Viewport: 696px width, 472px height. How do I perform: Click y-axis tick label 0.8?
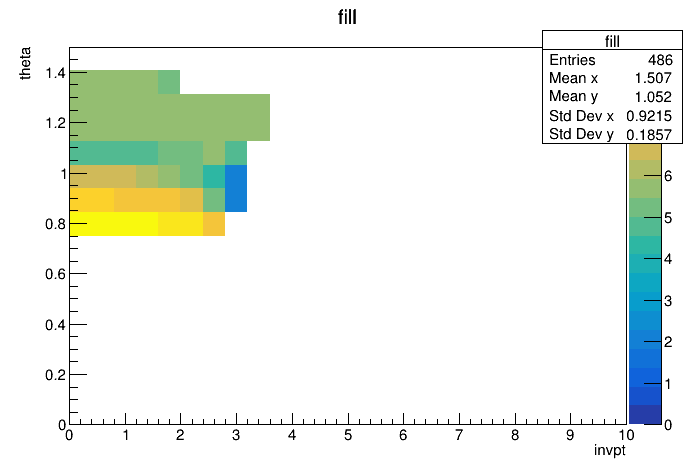(x=55, y=224)
